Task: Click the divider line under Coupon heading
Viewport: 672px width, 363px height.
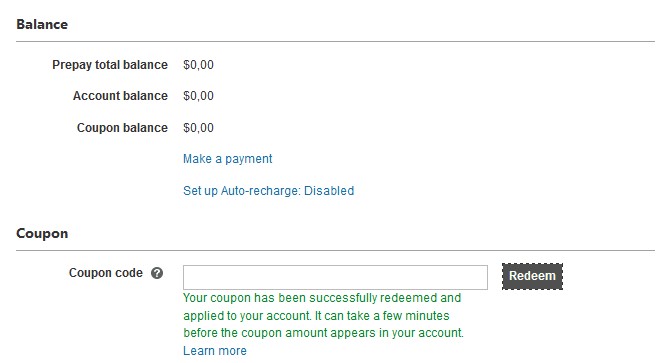Action: [x=336, y=250]
